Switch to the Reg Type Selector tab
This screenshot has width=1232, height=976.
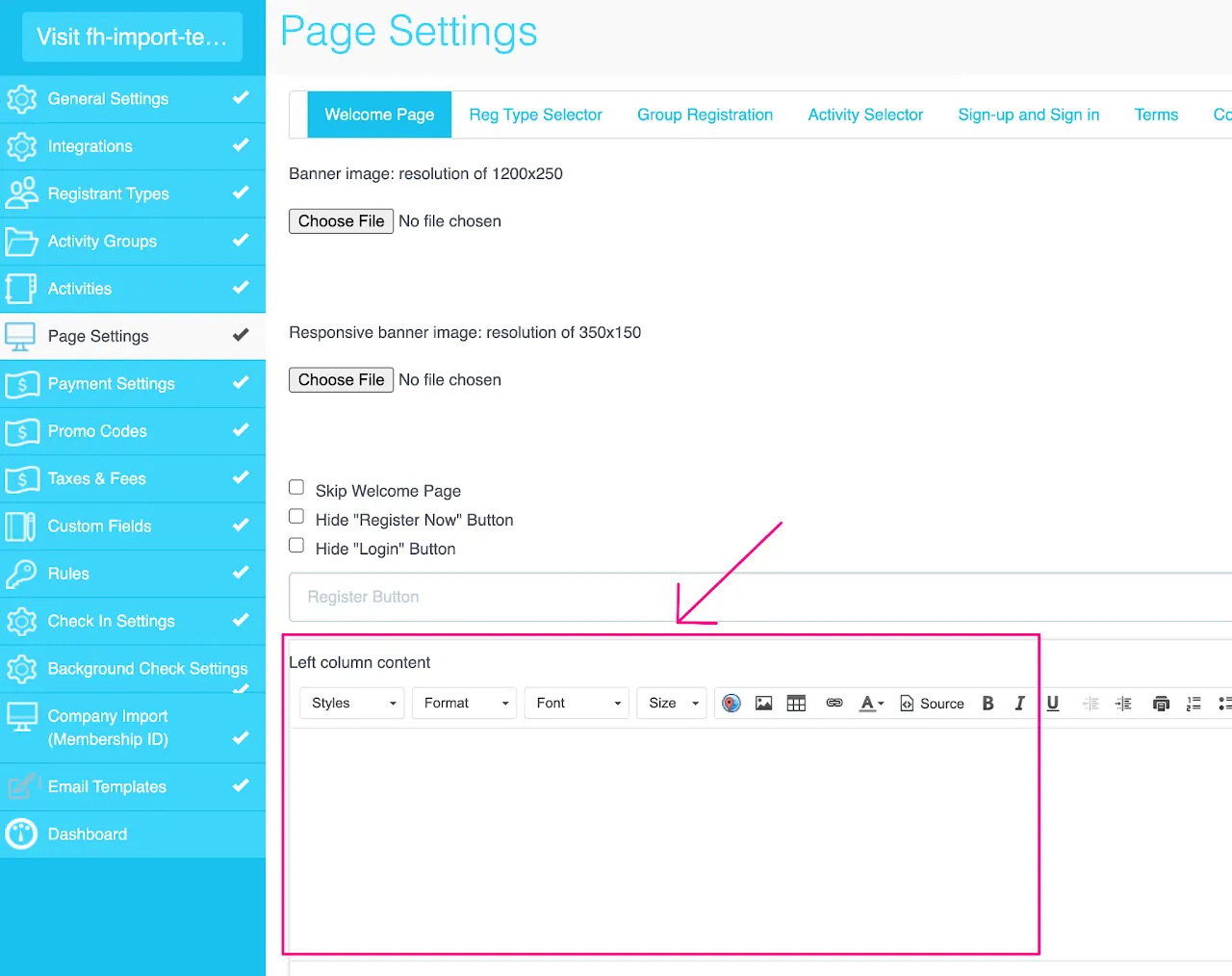[536, 115]
